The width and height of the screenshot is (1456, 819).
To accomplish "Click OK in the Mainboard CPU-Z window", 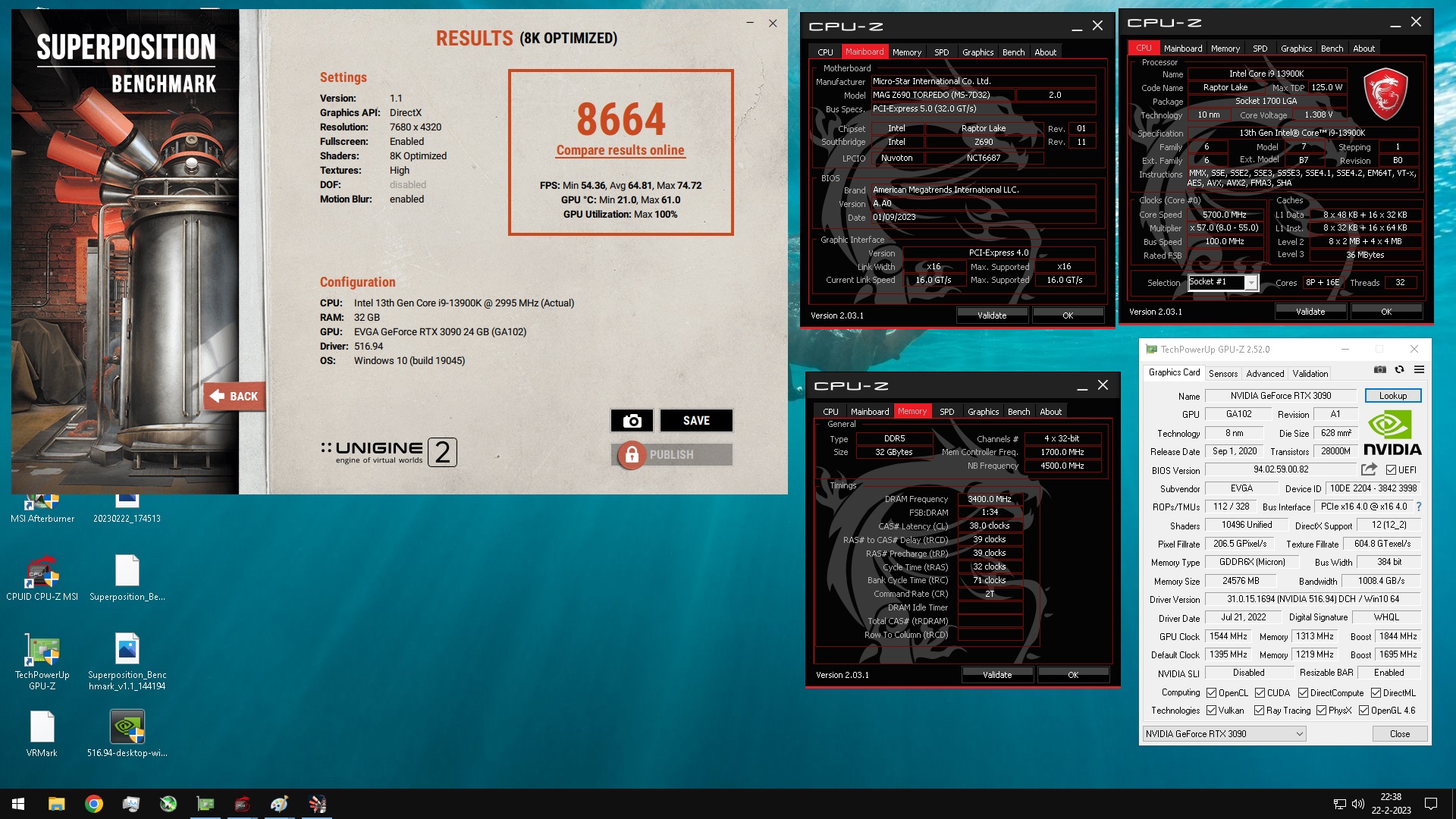I will [x=1068, y=315].
